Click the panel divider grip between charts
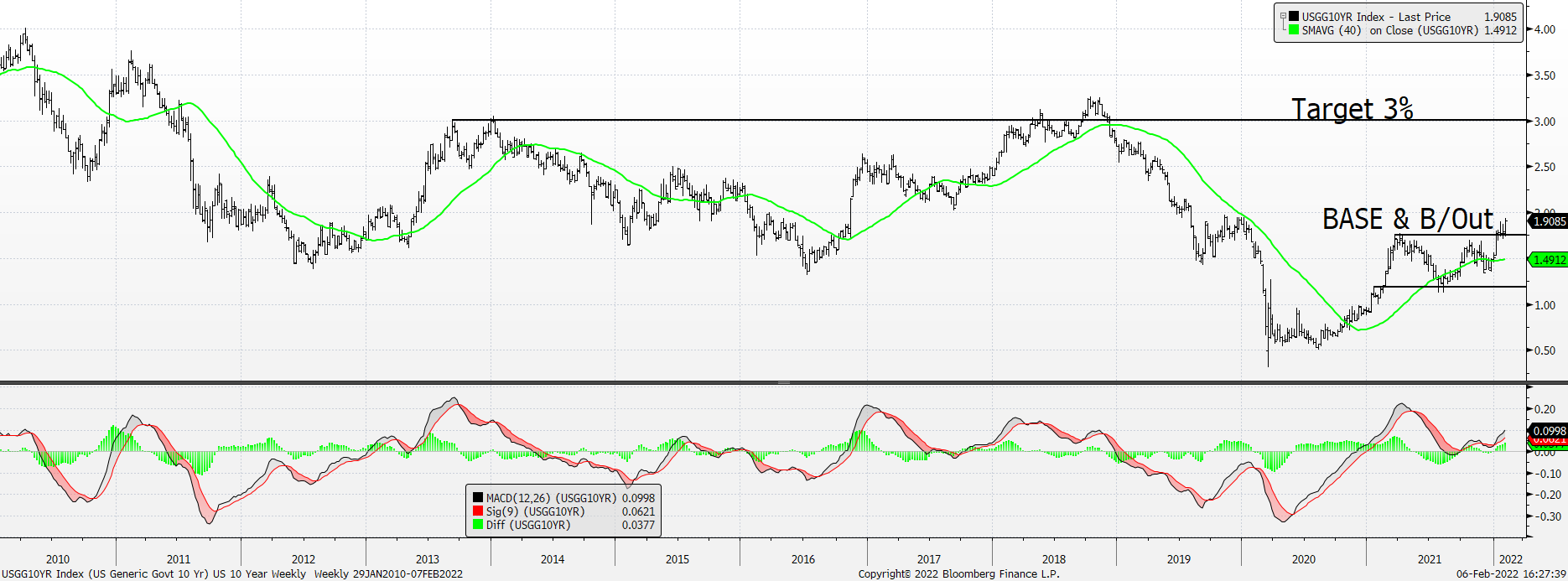 tap(784, 383)
